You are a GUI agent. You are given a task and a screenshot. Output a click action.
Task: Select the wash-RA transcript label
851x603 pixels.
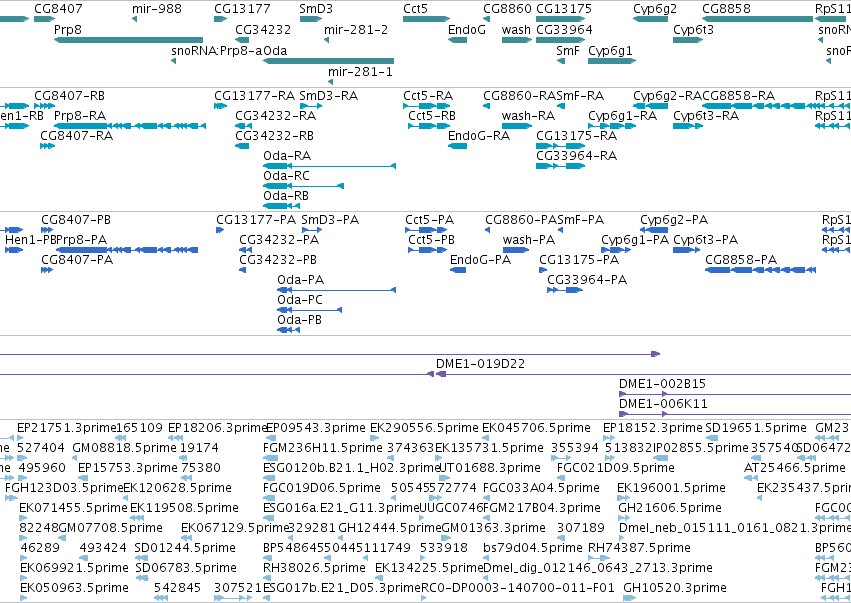tap(528, 116)
